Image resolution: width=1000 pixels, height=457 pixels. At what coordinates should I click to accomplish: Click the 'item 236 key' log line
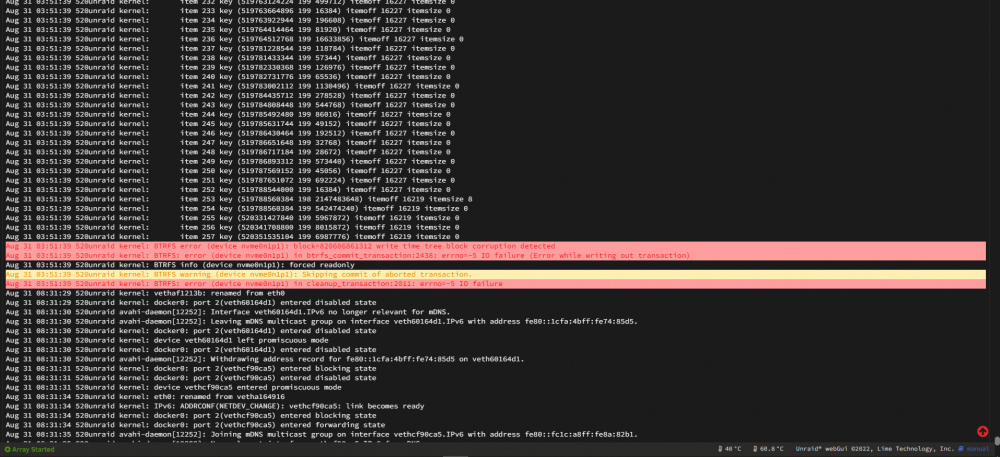[234, 39]
